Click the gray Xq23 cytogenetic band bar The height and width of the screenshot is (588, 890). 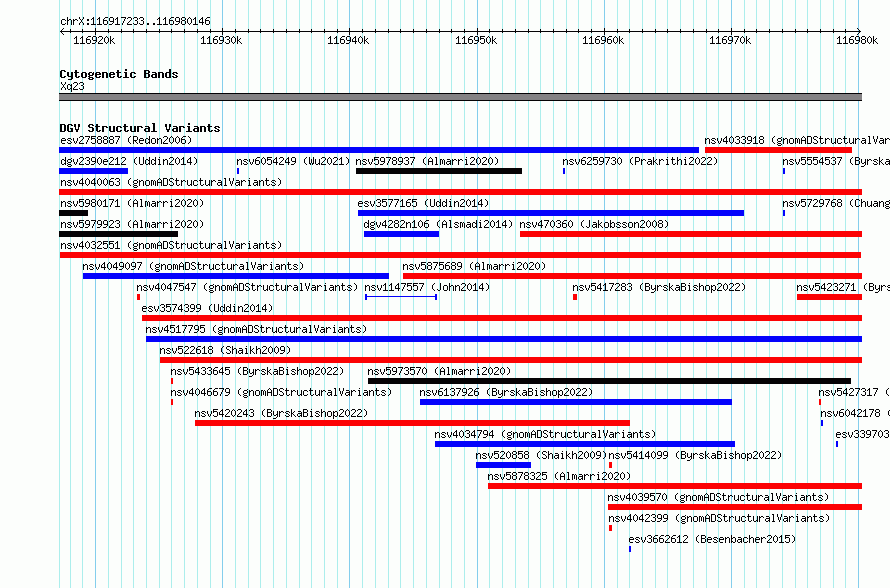tap(460, 97)
